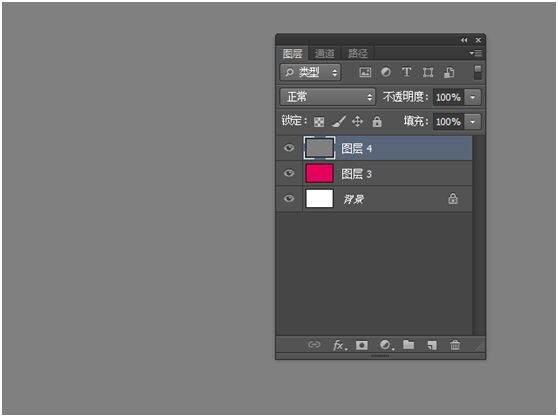Image resolution: width=558 pixels, height=417 pixels.
Task: Click the delete layer trash icon
Action: (x=455, y=345)
